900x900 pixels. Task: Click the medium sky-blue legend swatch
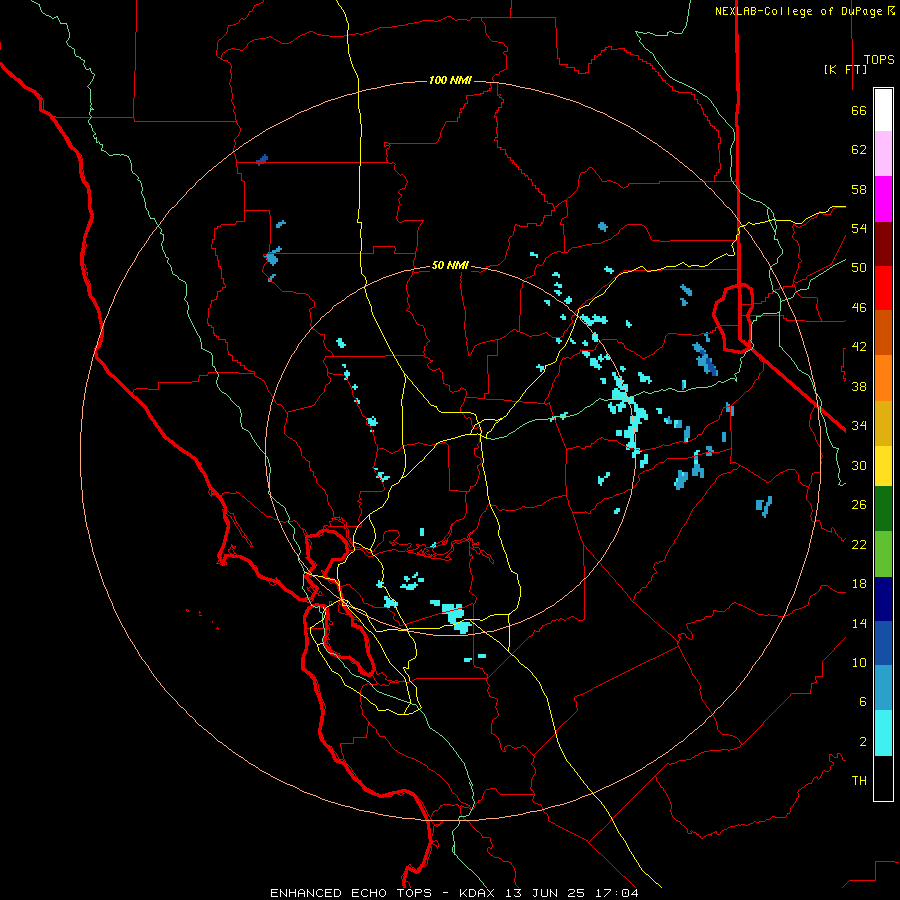tap(883, 688)
